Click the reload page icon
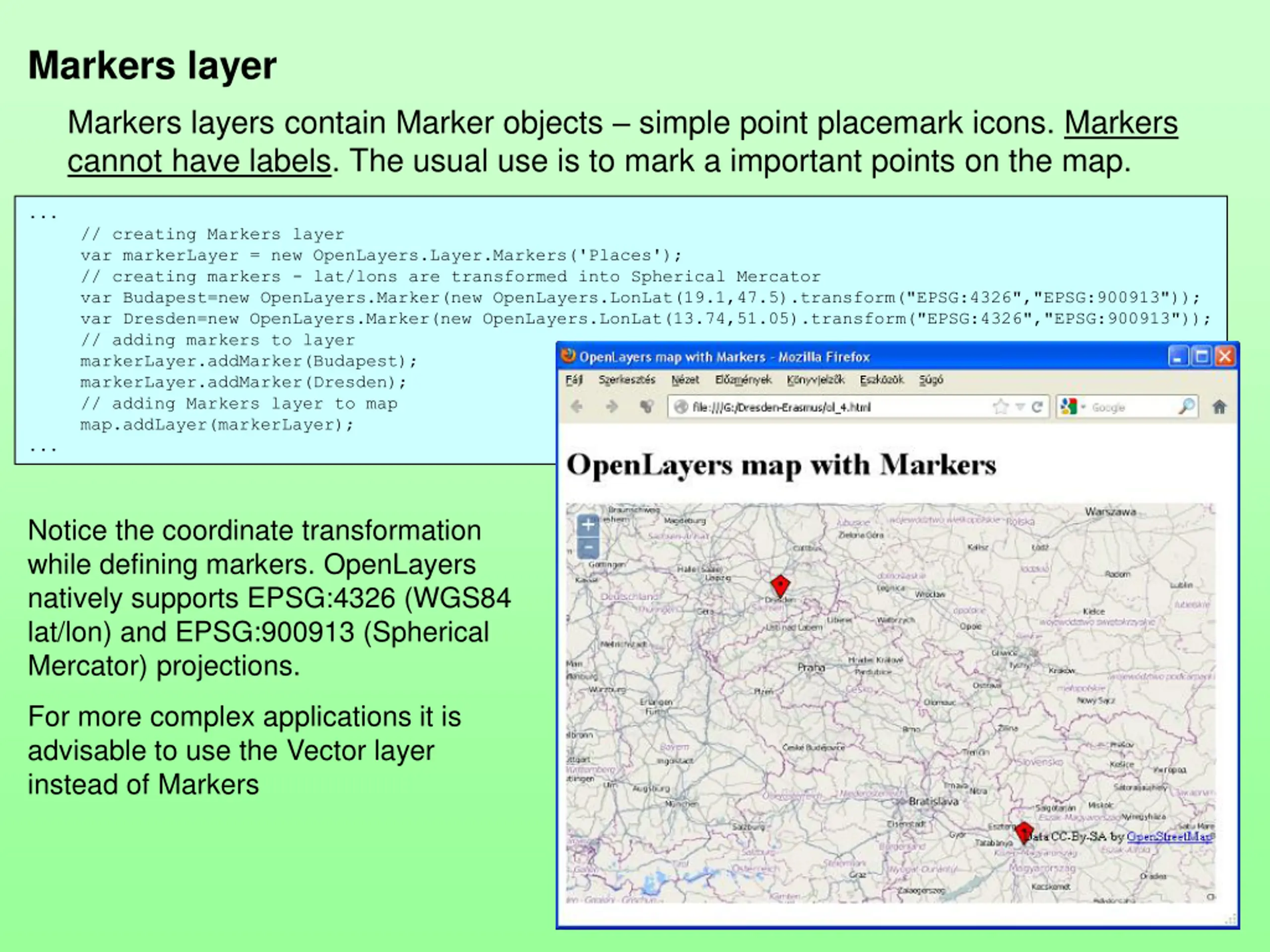Viewport: 1270px width, 952px height. click(1037, 407)
